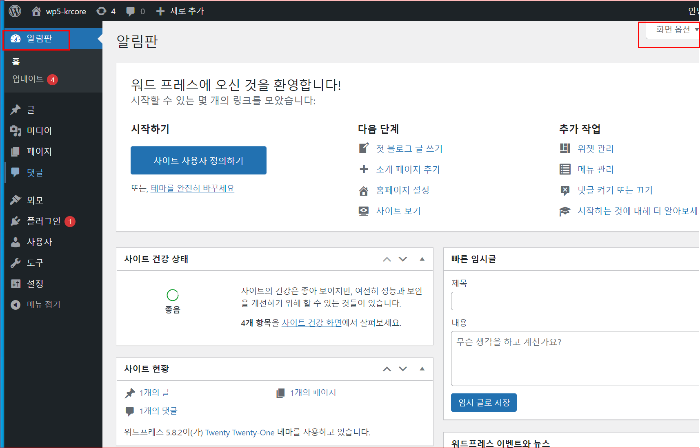Open the 사용자 menu label

tap(39, 242)
